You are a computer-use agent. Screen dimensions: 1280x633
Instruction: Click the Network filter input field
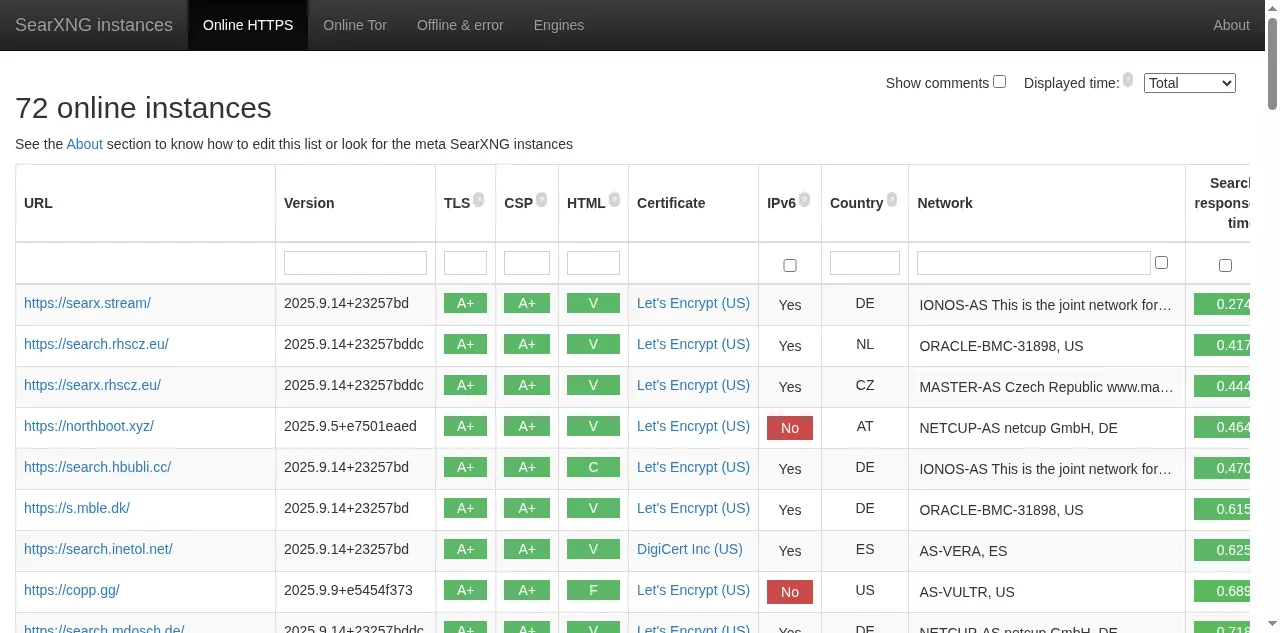pos(1034,263)
